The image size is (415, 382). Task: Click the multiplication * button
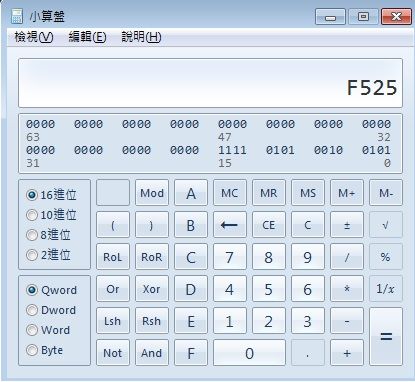[x=347, y=289]
